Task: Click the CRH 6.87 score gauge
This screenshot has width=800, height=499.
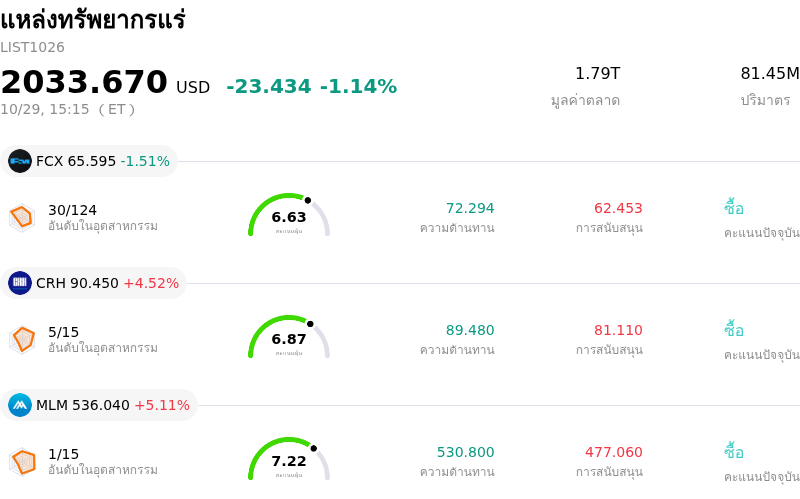Action: [289, 337]
